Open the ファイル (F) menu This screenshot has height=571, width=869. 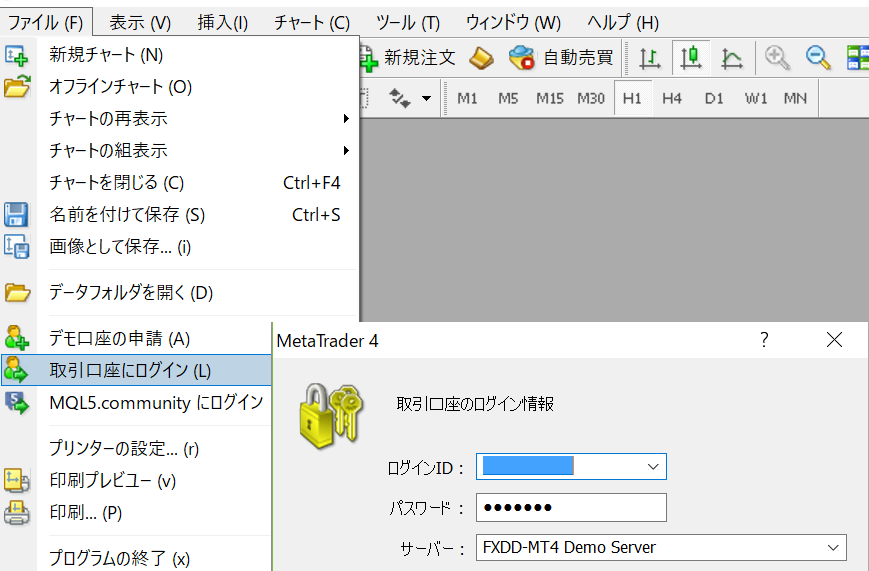coord(45,23)
